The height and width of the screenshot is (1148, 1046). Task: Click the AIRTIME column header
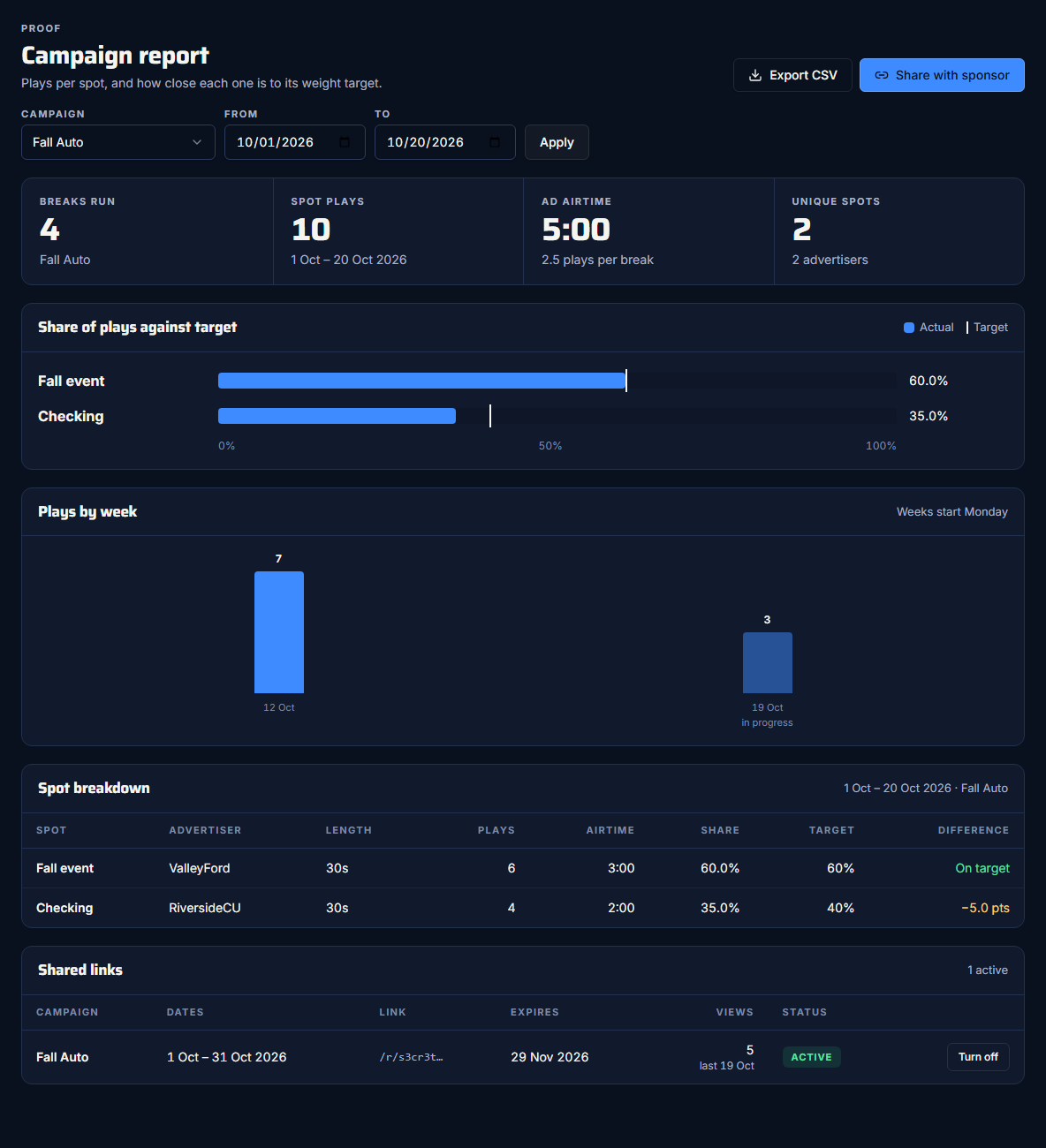tap(610, 830)
